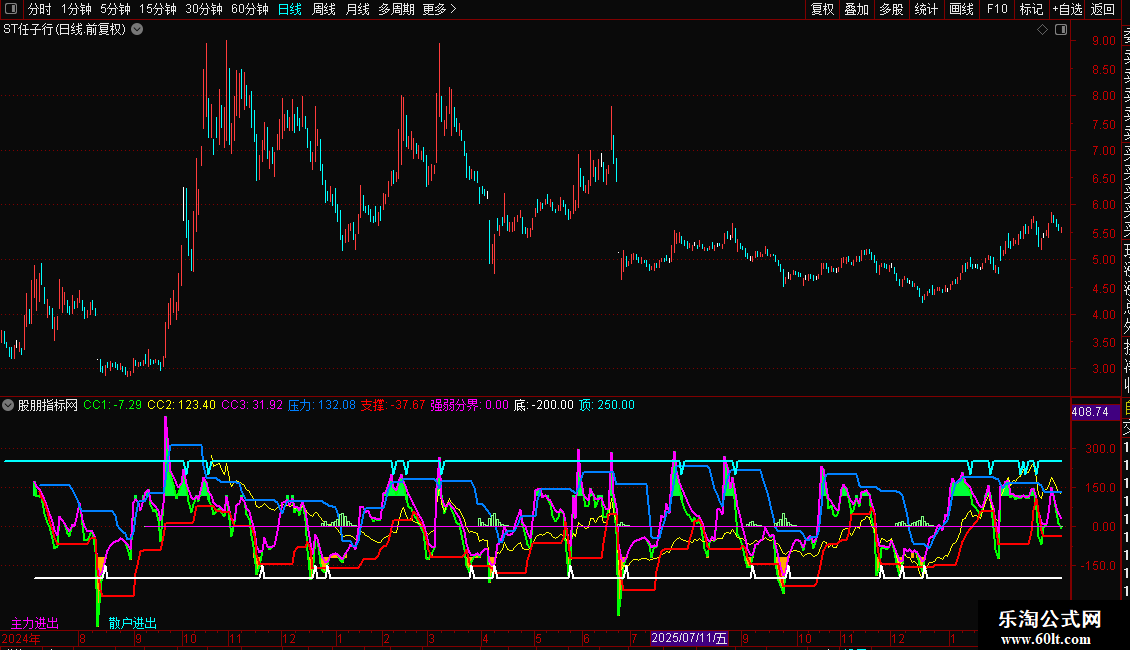Open the 股朋指标网 indicator dropdown arrow

point(8,405)
